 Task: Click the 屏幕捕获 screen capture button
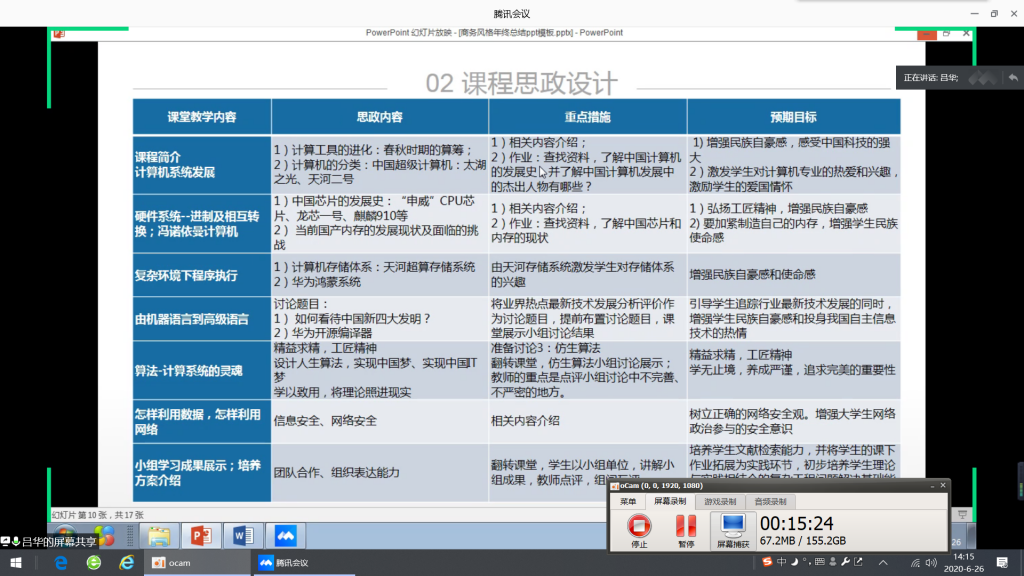(x=732, y=531)
